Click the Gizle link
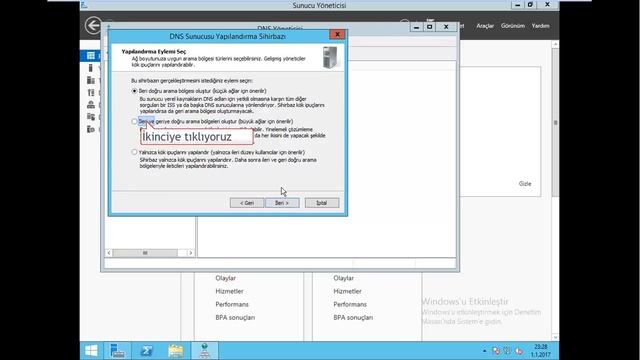The height and width of the screenshot is (360, 640). (525, 184)
